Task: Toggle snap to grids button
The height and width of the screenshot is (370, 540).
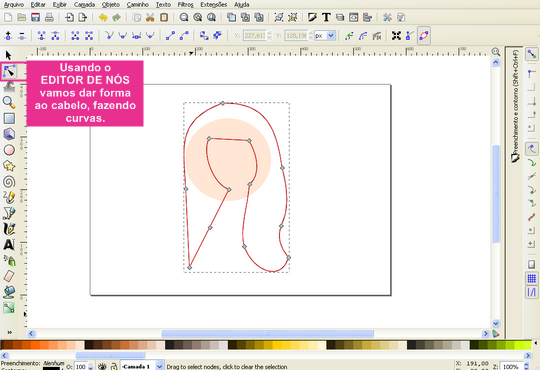Action: tap(532, 278)
